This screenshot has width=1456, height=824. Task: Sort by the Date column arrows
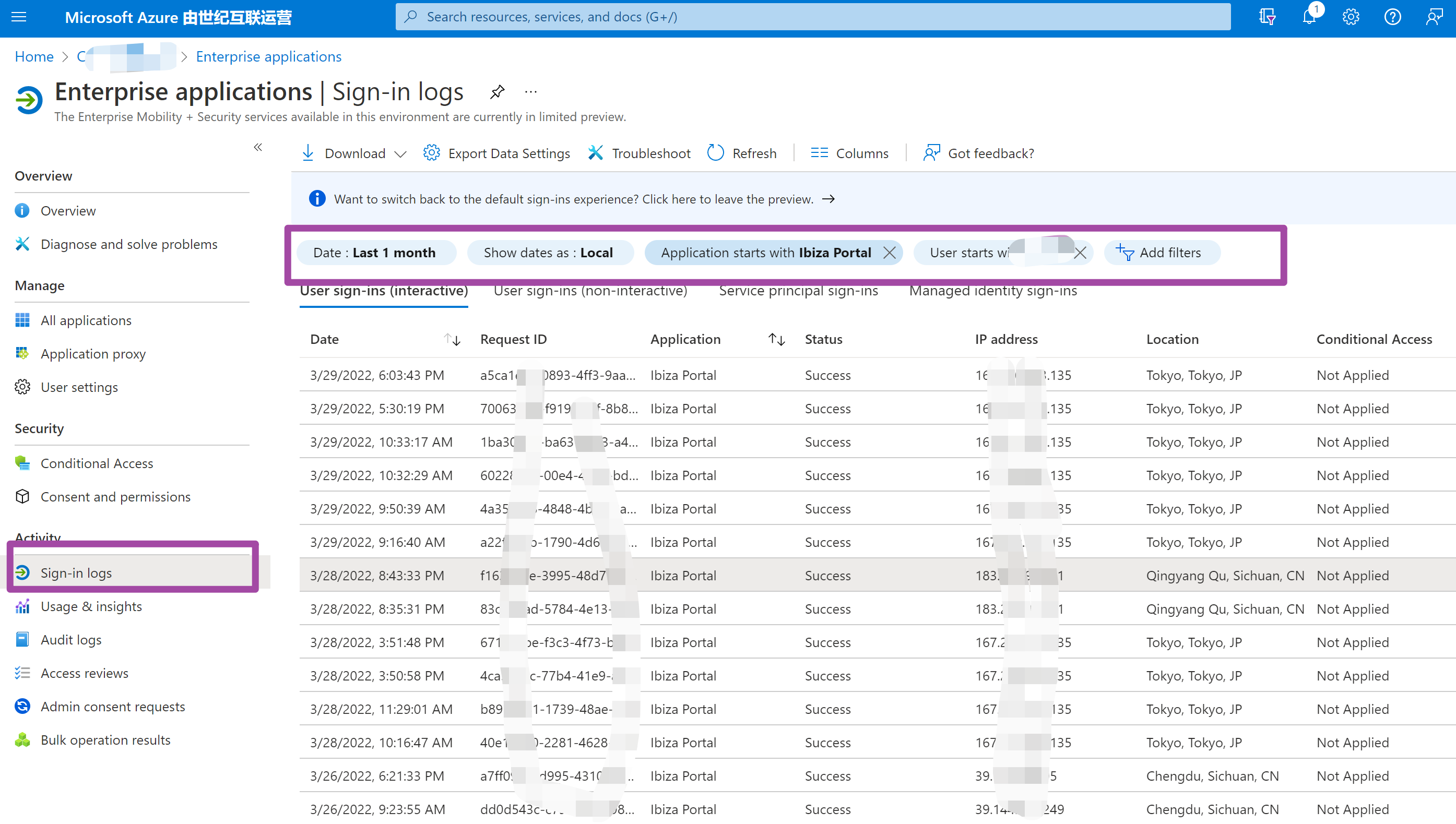(x=452, y=339)
